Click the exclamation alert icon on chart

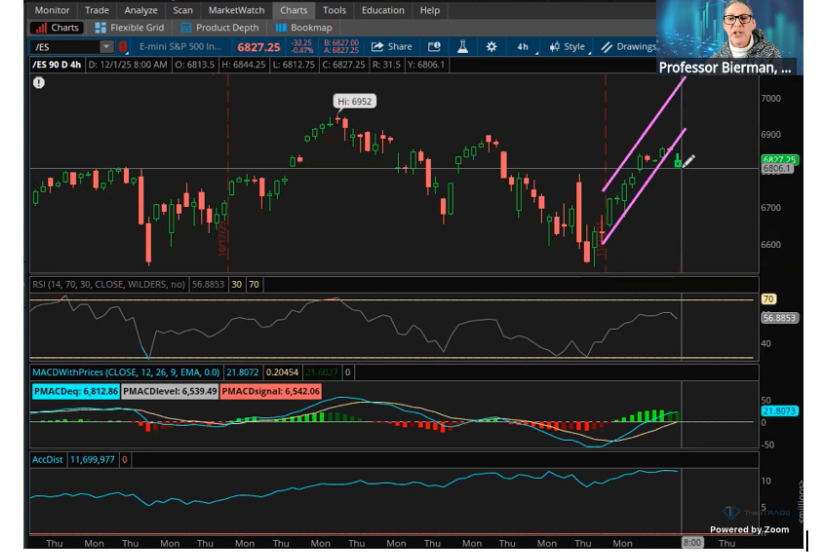[x=39, y=83]
